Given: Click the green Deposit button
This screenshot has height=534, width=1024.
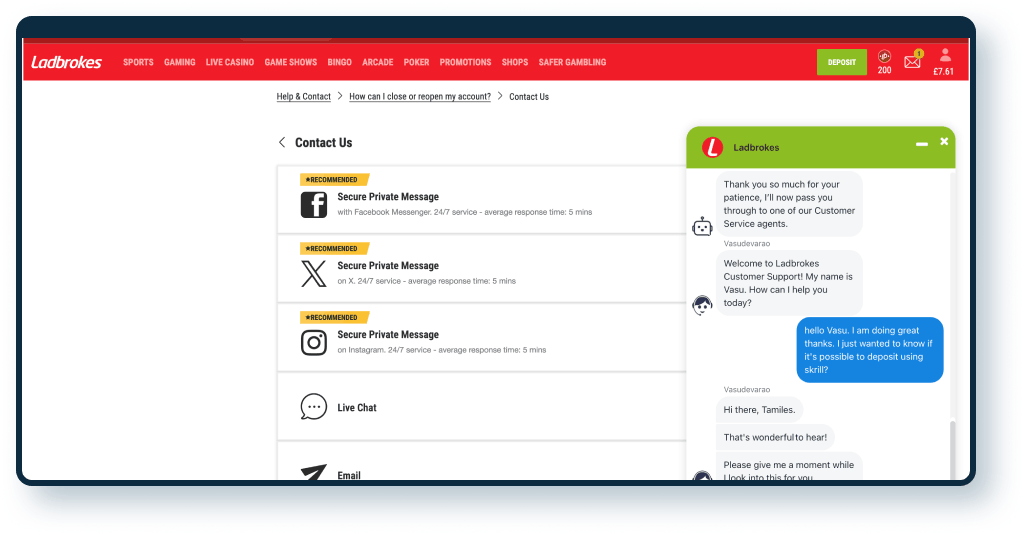Looking at the screenshot, I should click(842, 62).
